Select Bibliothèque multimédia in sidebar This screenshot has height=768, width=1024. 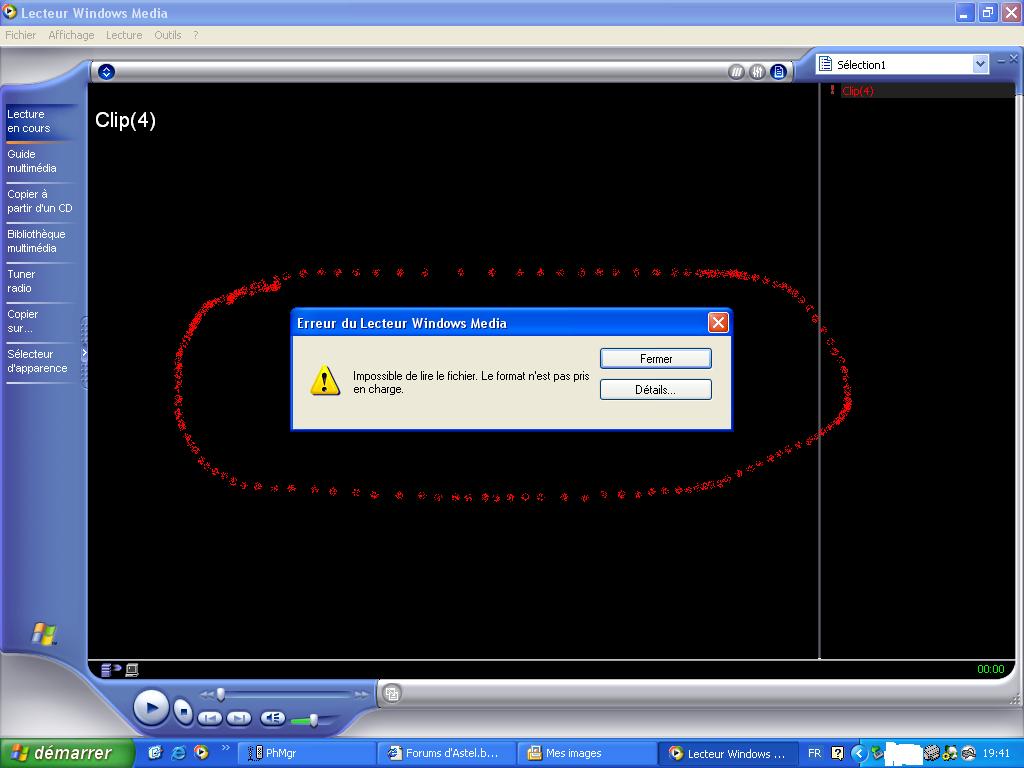[36, 241]
